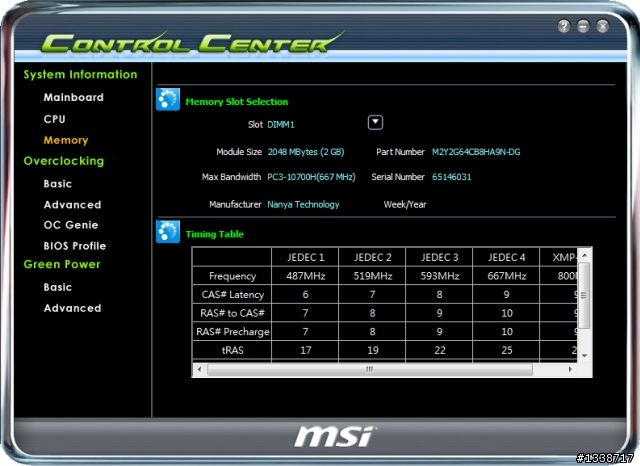Click the System Information heading
640x466 pixels.
tap(80, 74)
